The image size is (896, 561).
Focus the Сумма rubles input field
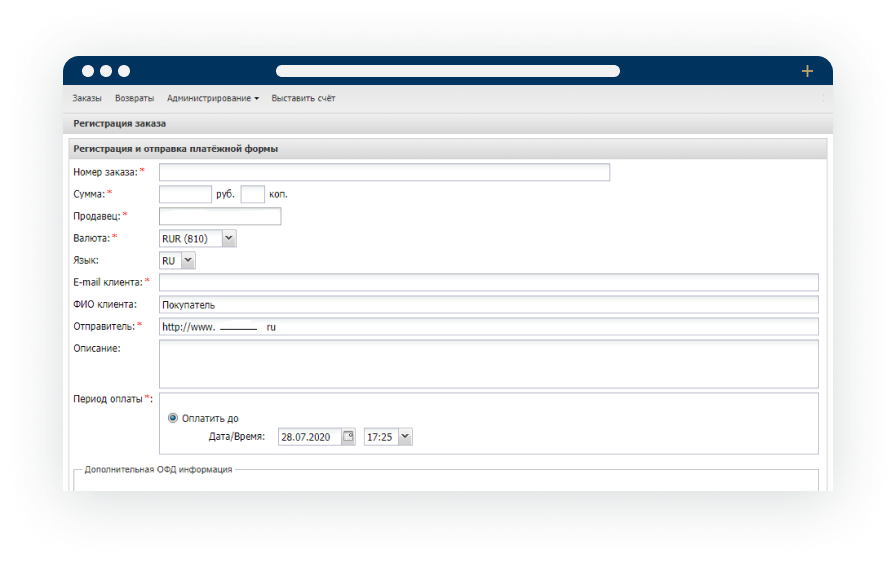point(185,194)
